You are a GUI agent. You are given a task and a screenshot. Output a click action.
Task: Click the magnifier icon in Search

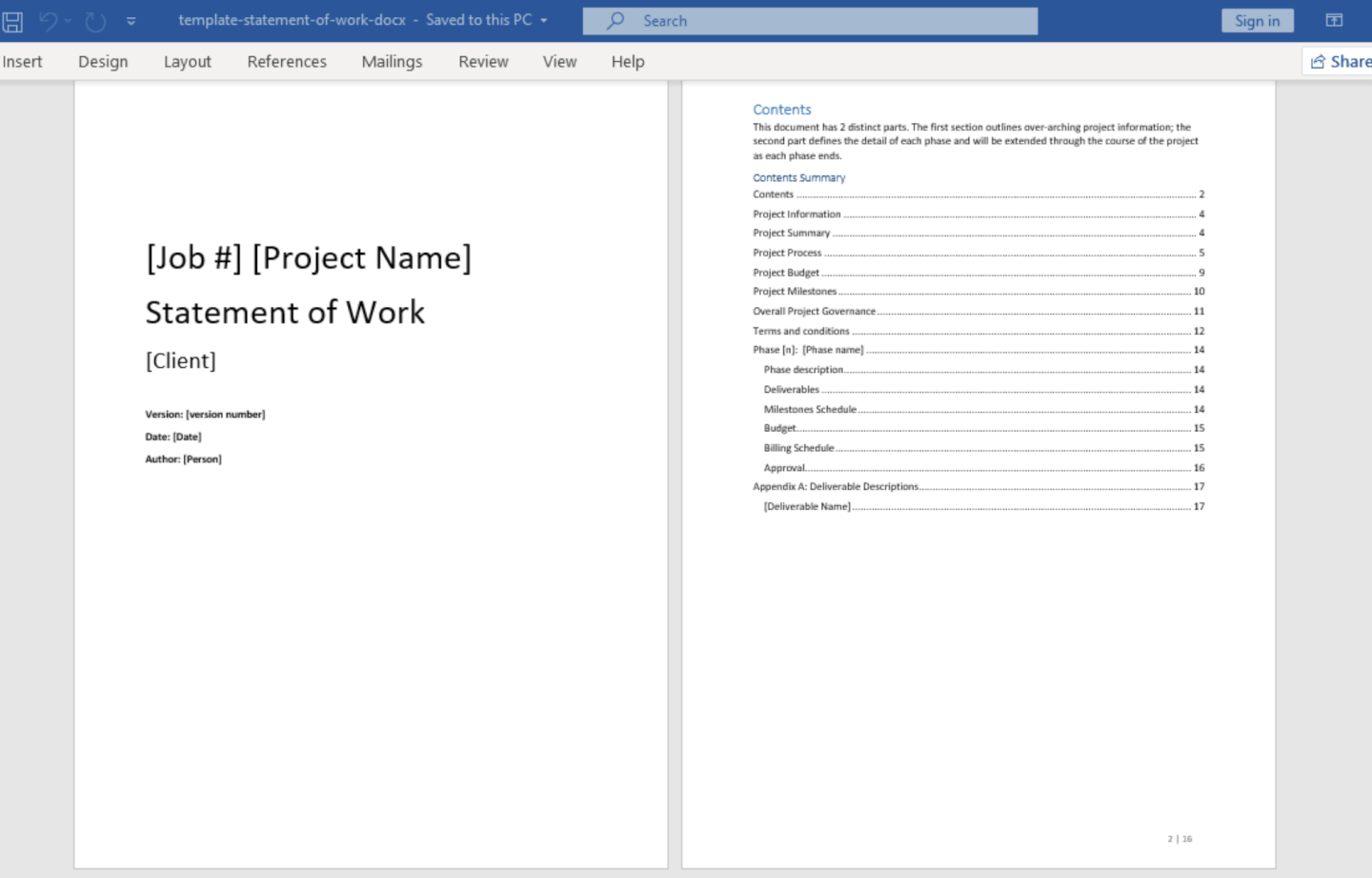click(x=615, y=20)
